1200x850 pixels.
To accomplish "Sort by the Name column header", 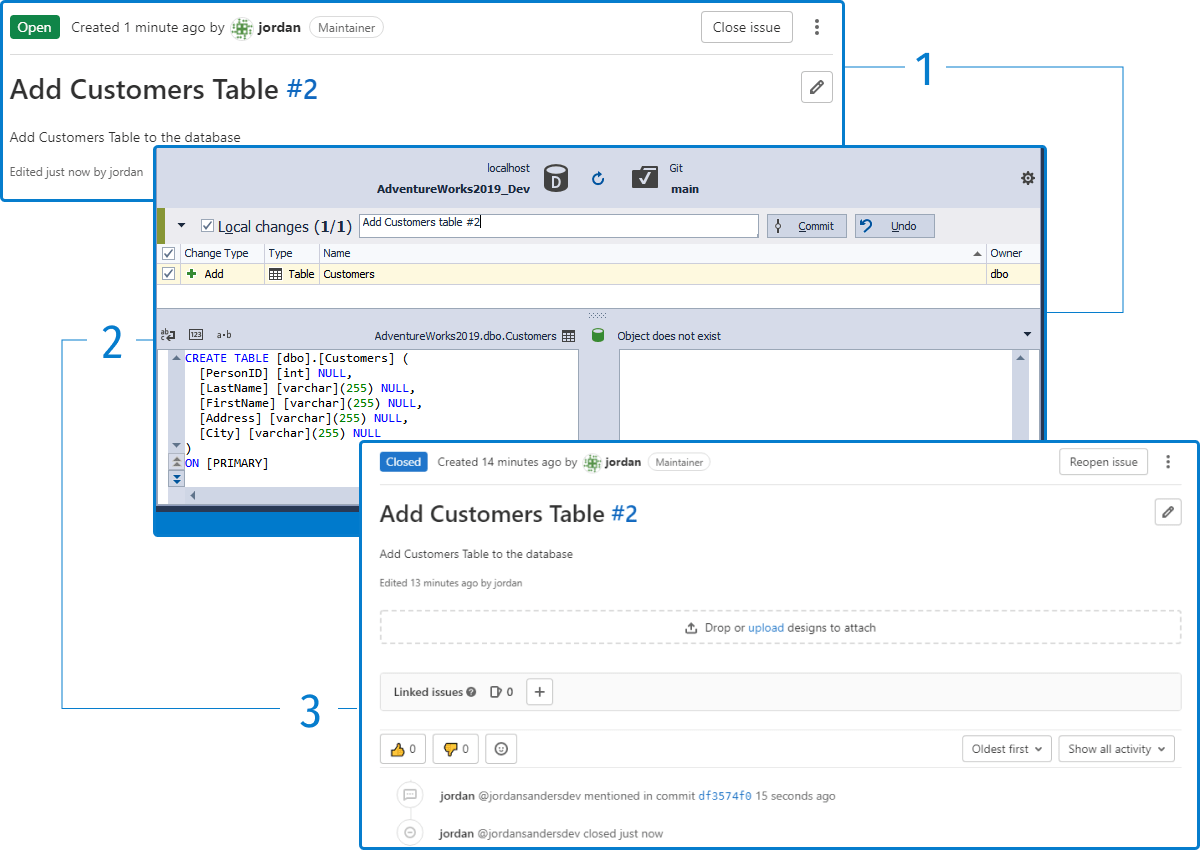I will click(x=652, y=253).
